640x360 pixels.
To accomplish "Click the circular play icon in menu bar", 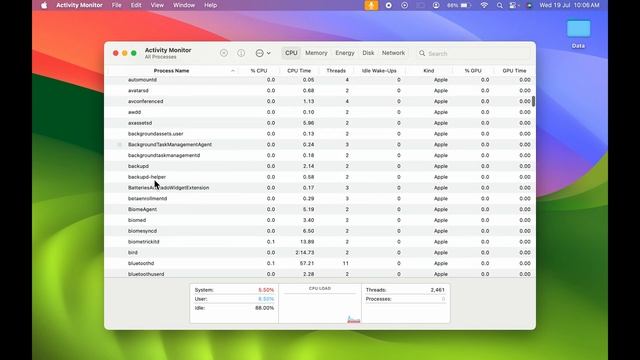I will [404, 5].
